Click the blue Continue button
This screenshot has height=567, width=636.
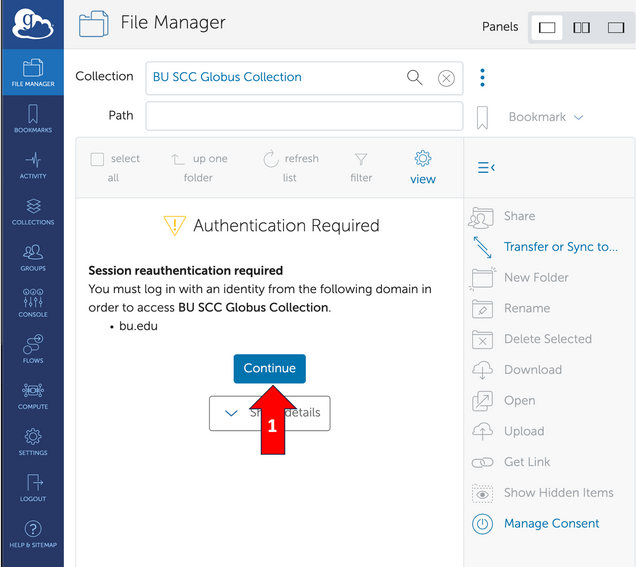pyautogui.click(x=269, y=369)
